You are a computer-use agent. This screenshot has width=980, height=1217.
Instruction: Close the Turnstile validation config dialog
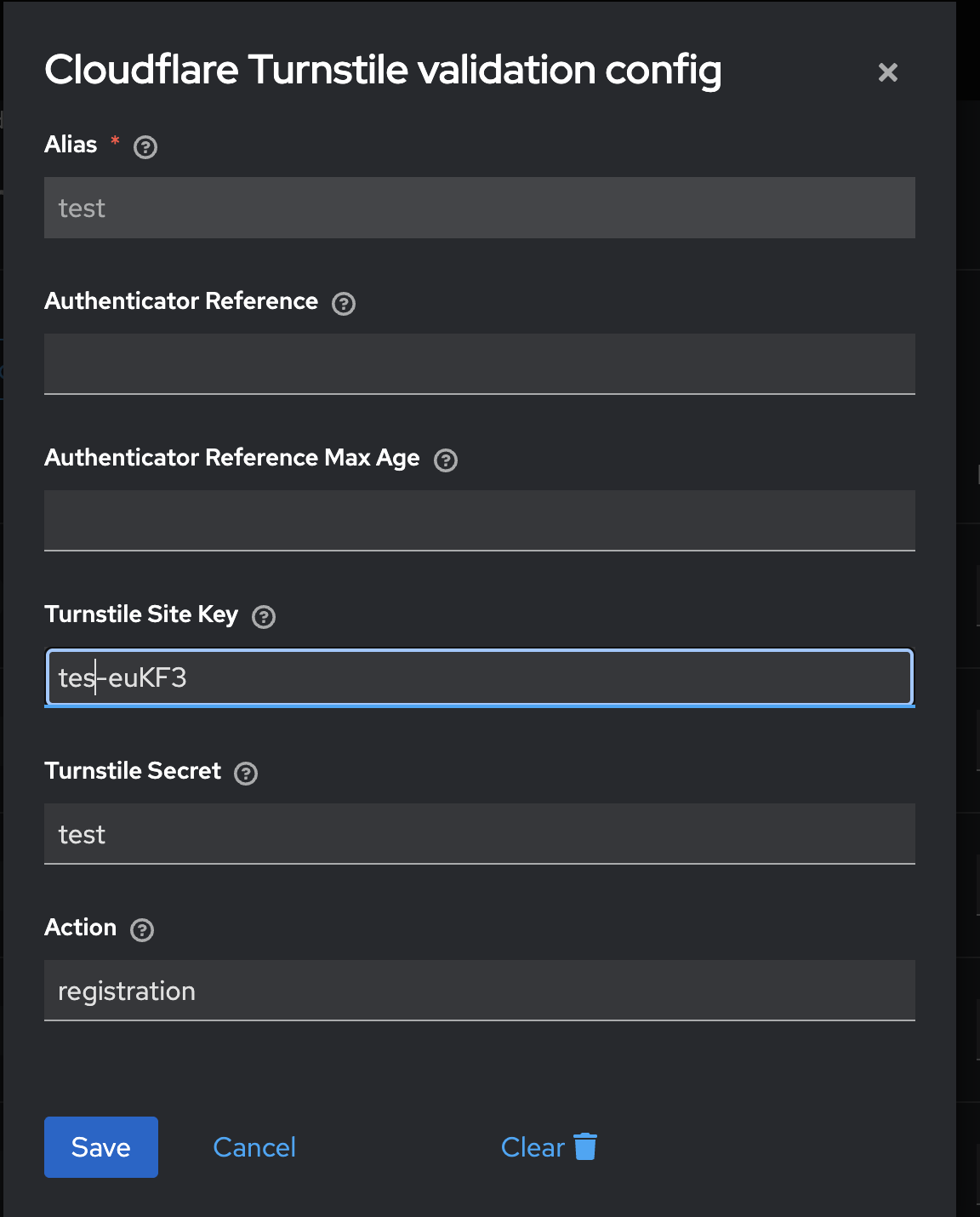tap(888, 72)
